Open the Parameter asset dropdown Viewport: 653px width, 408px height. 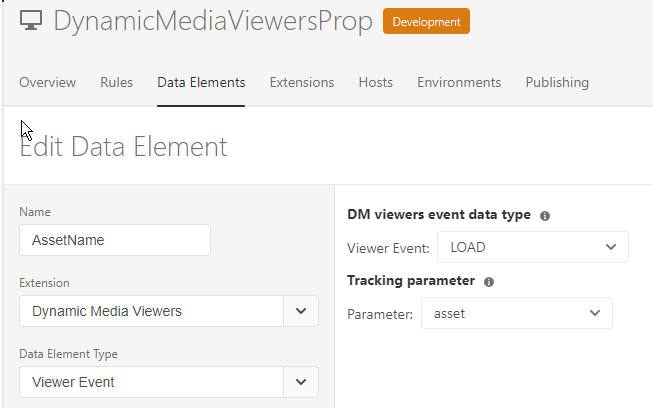coord(517,313)
